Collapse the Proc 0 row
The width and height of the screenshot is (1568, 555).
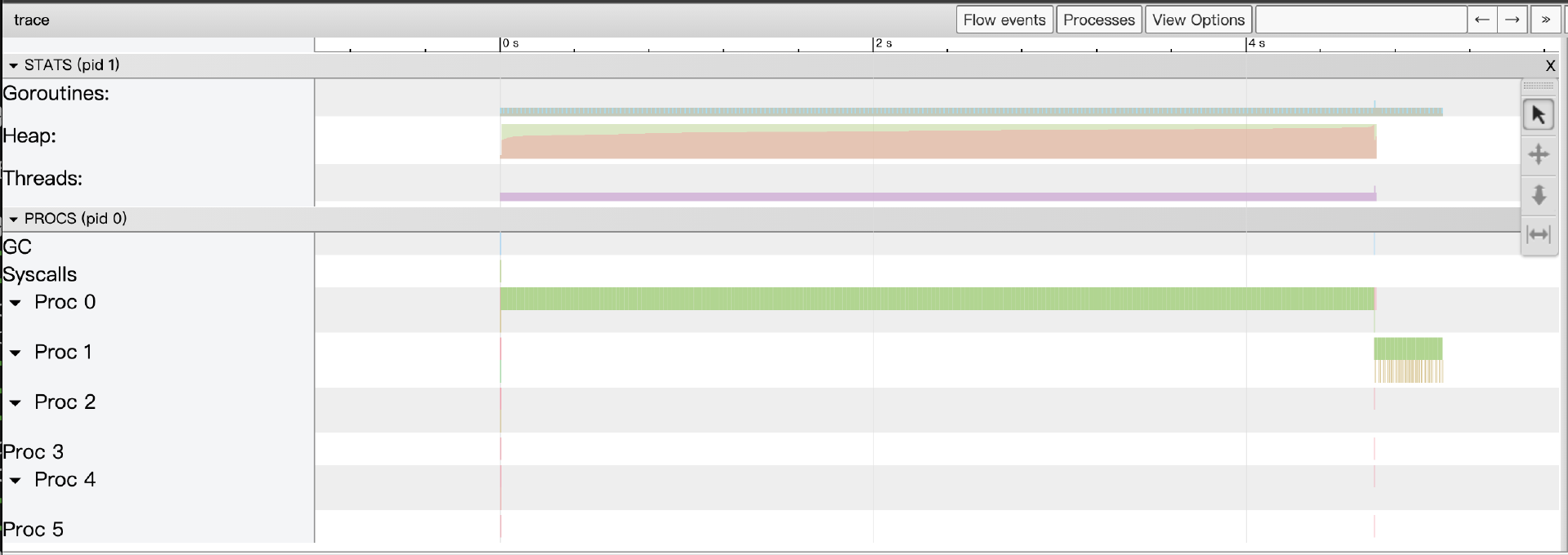[x=16, y=303]
